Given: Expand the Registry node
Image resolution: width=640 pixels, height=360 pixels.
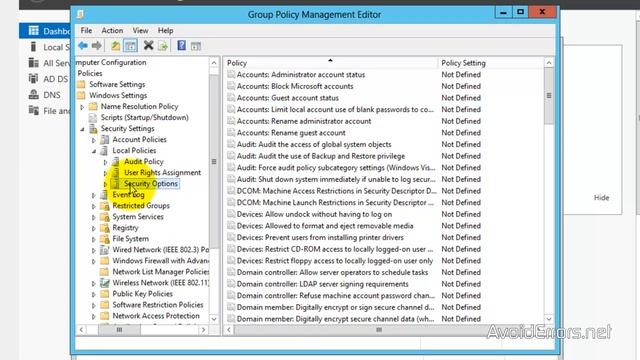Looking at the screenshot, I should pos(93,228).
